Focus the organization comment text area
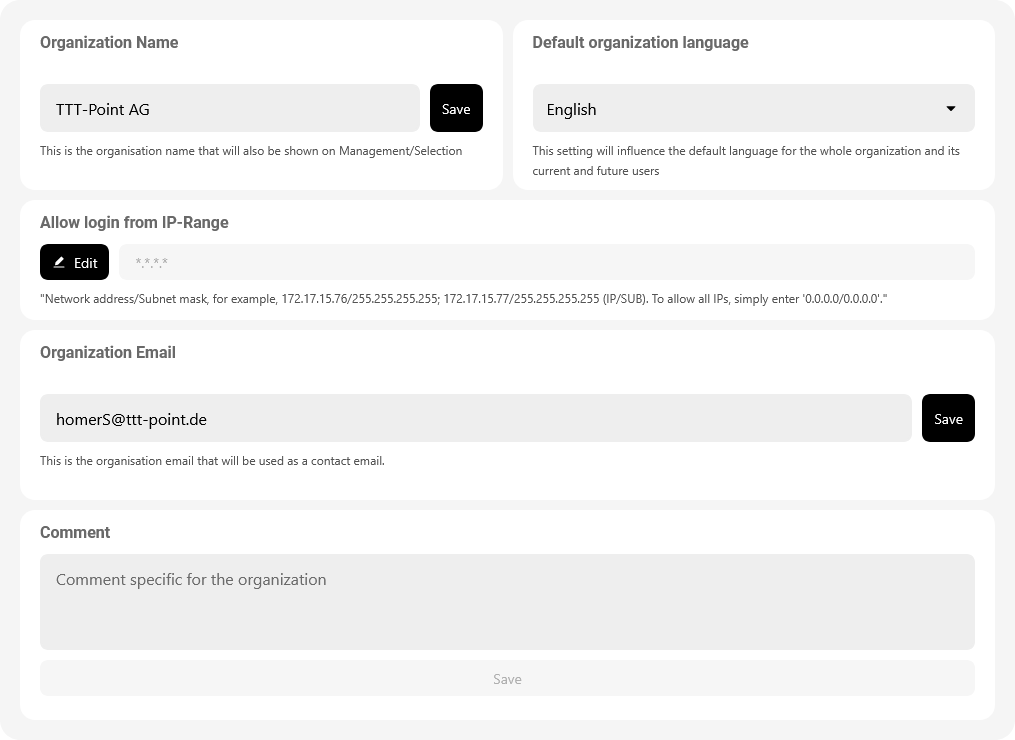Image resolution: width=1015 pixels, height=740 pixels. [x=507, y=602]
